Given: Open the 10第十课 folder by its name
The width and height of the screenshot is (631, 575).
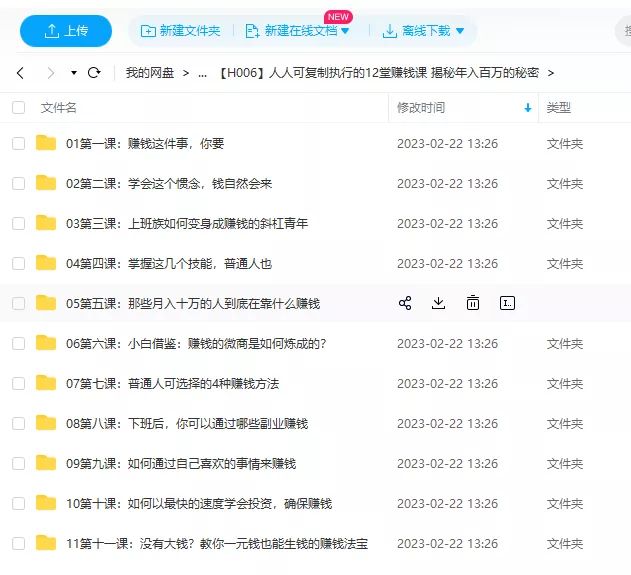Looking at the screenshot, I should tap(198, 503).
